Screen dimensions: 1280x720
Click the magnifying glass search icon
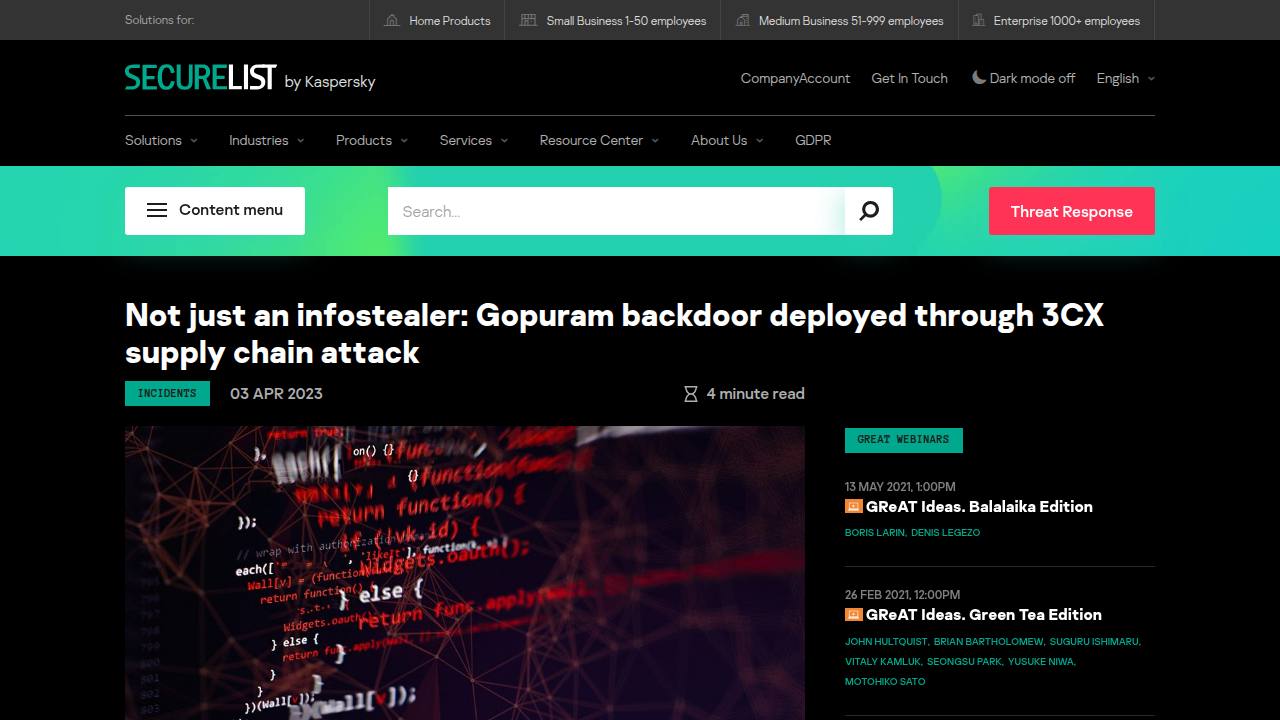869,211
